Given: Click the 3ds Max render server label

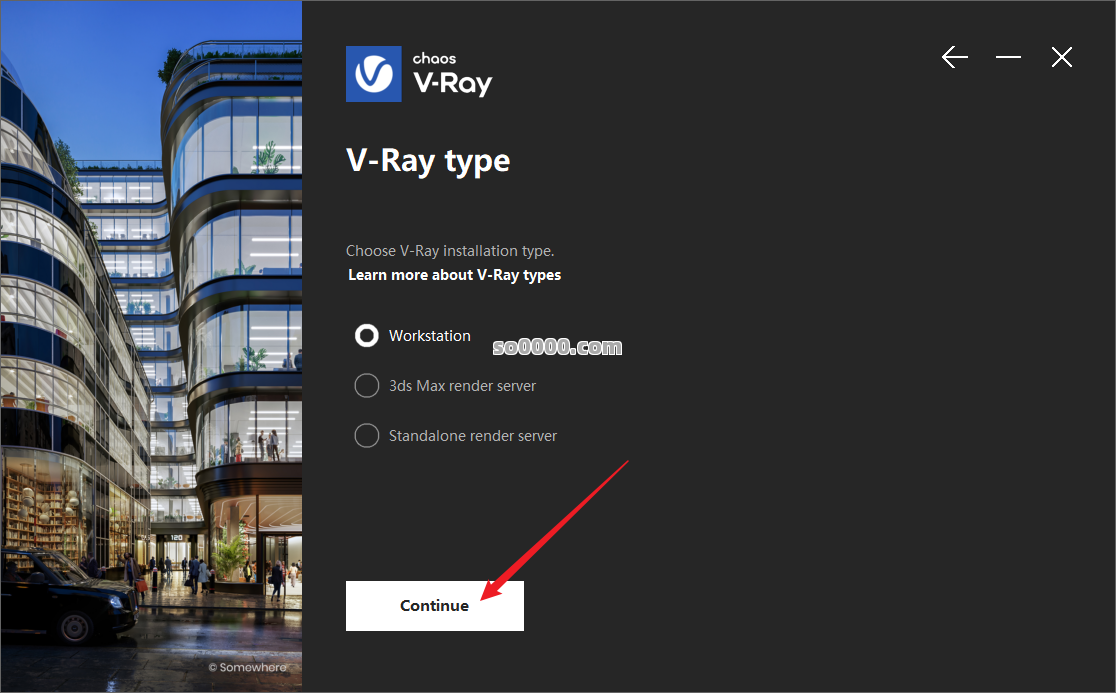Looking at the screenshot, I should [x=463, y=386].
